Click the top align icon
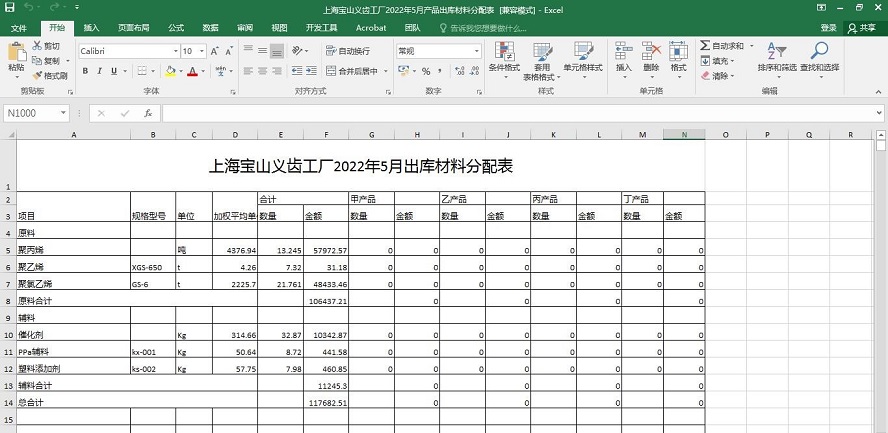 tap(248, 51)
